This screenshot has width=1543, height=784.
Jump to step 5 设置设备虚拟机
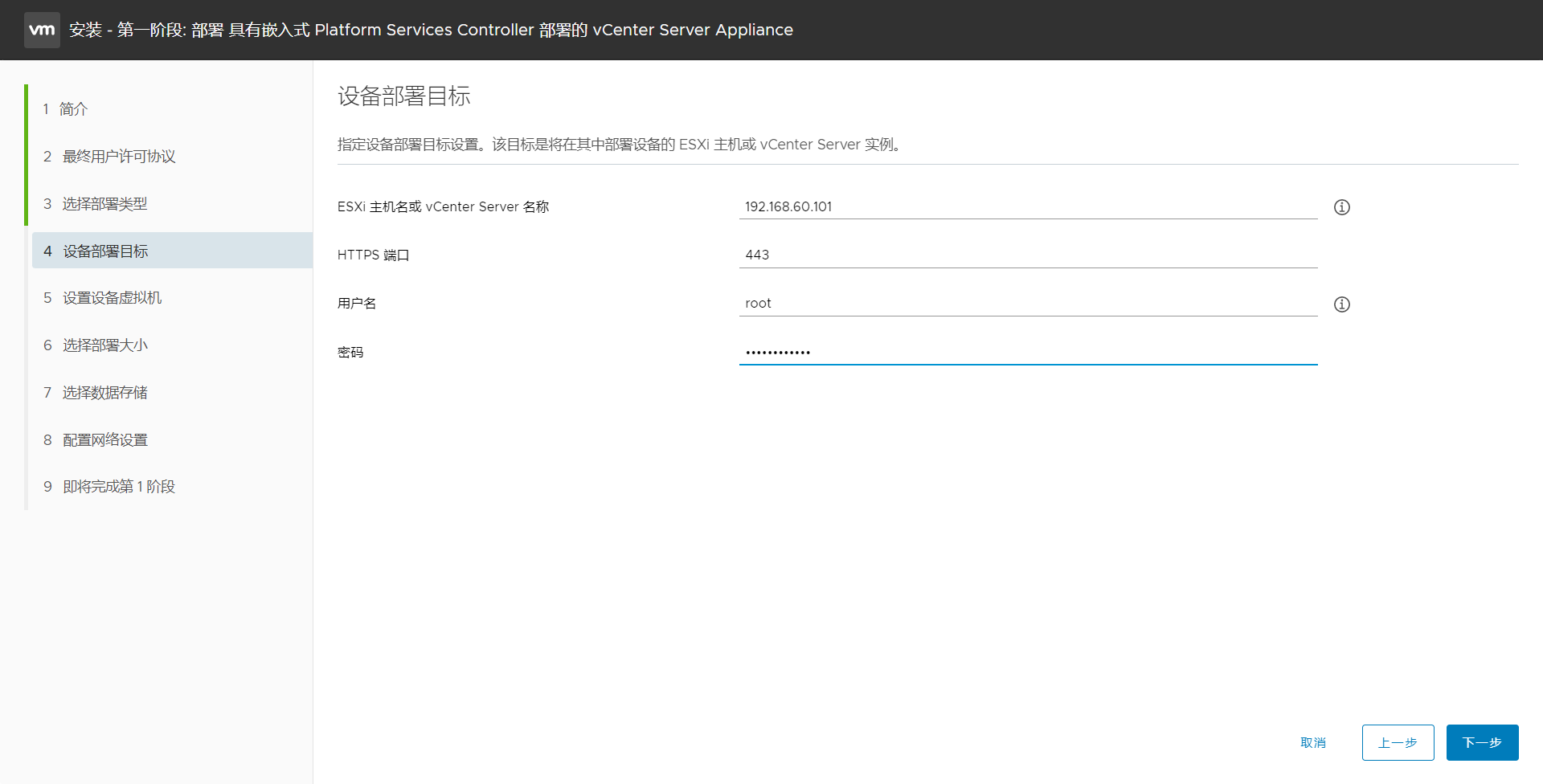(x=103, y=297)
